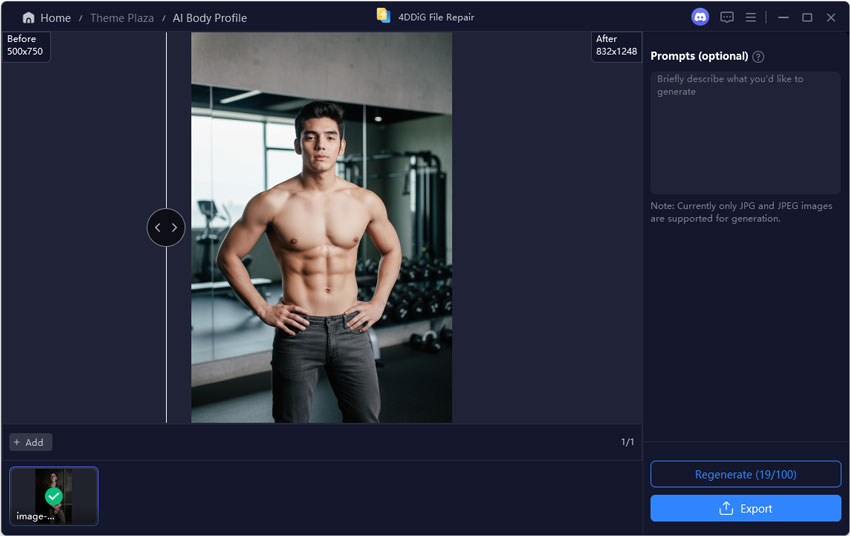Image resolution: width=850 pixels, height=536 pixels.
Task: Click the Prompts (optional) heading
Action: [x=699, y=56]
